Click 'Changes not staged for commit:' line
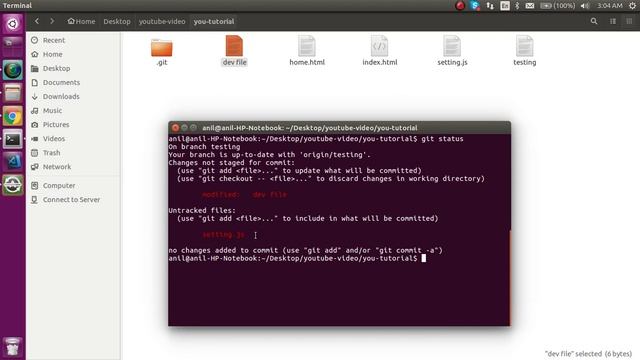 point(231,163)
